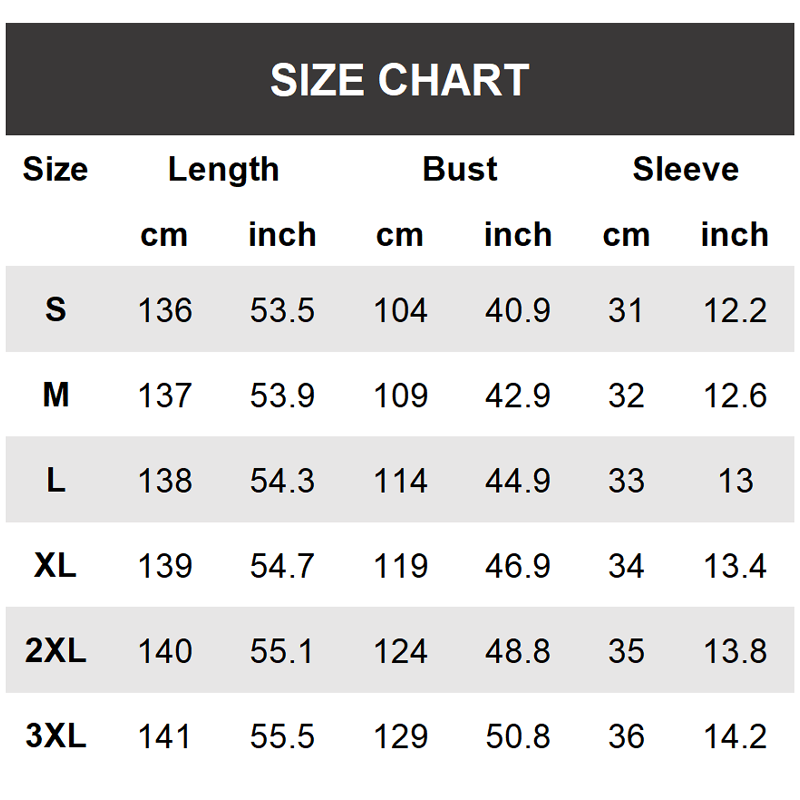Screen dimensions: 800x800
Task: Click the inch subheader under Sleeve
Action: pyautogui.click(x=734, y=235)
